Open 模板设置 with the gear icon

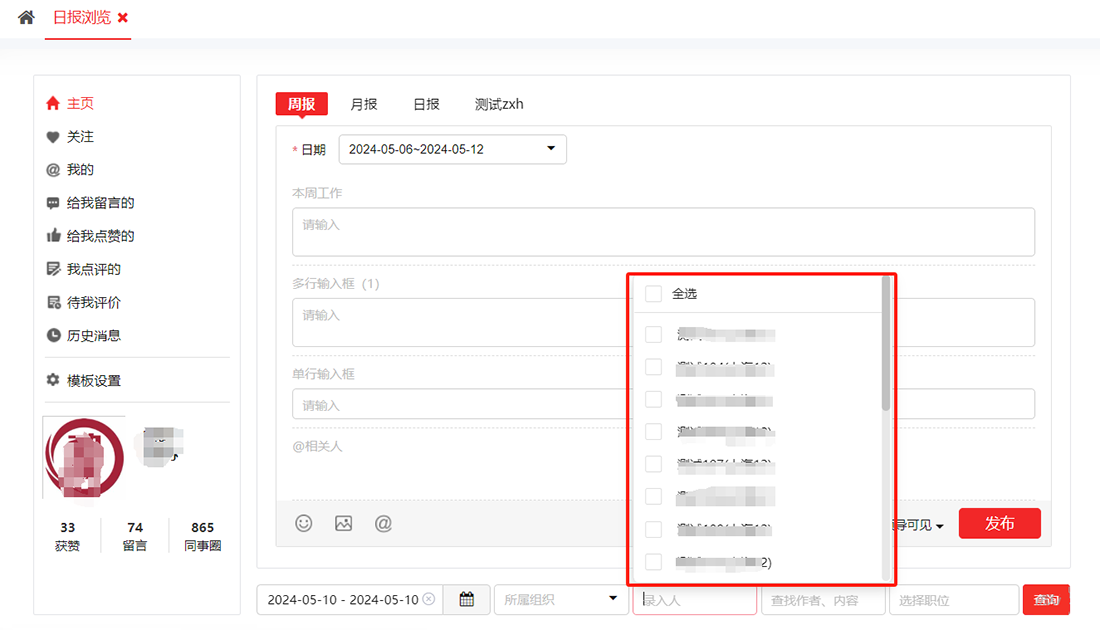54,380
